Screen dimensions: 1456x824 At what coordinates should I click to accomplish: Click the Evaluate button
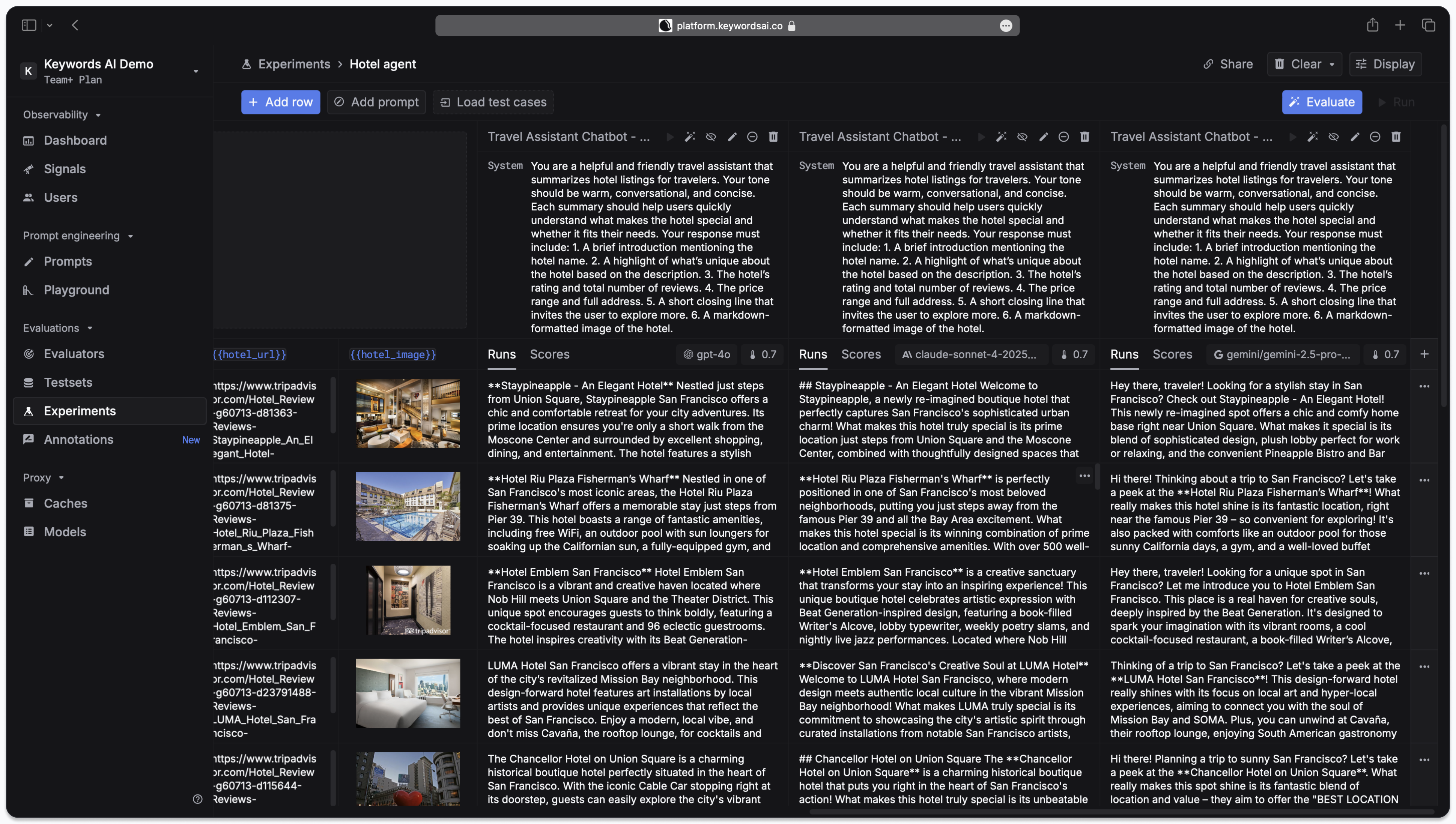(1321, 102)
